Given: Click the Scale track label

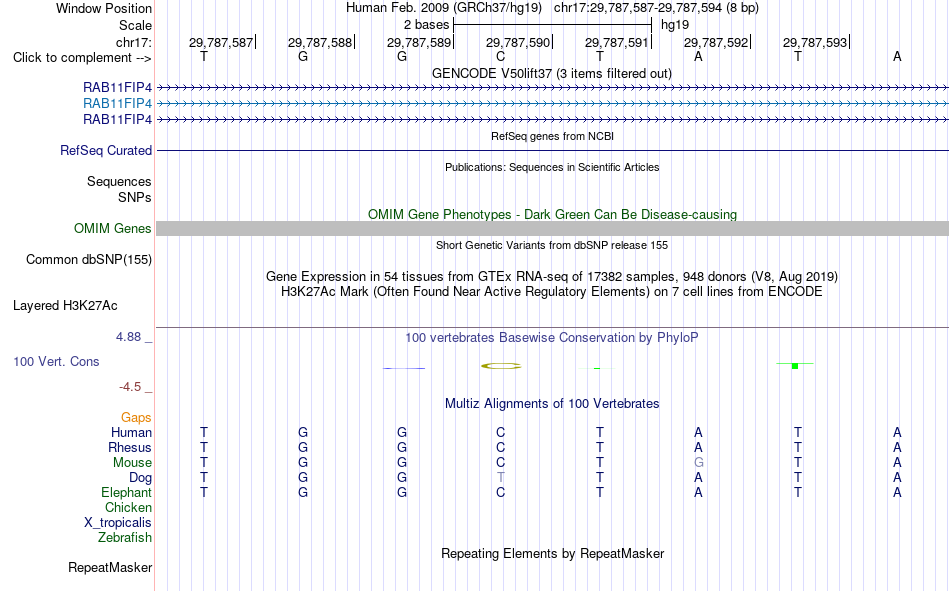Looking at the screenshot, I should click(135, 25).
